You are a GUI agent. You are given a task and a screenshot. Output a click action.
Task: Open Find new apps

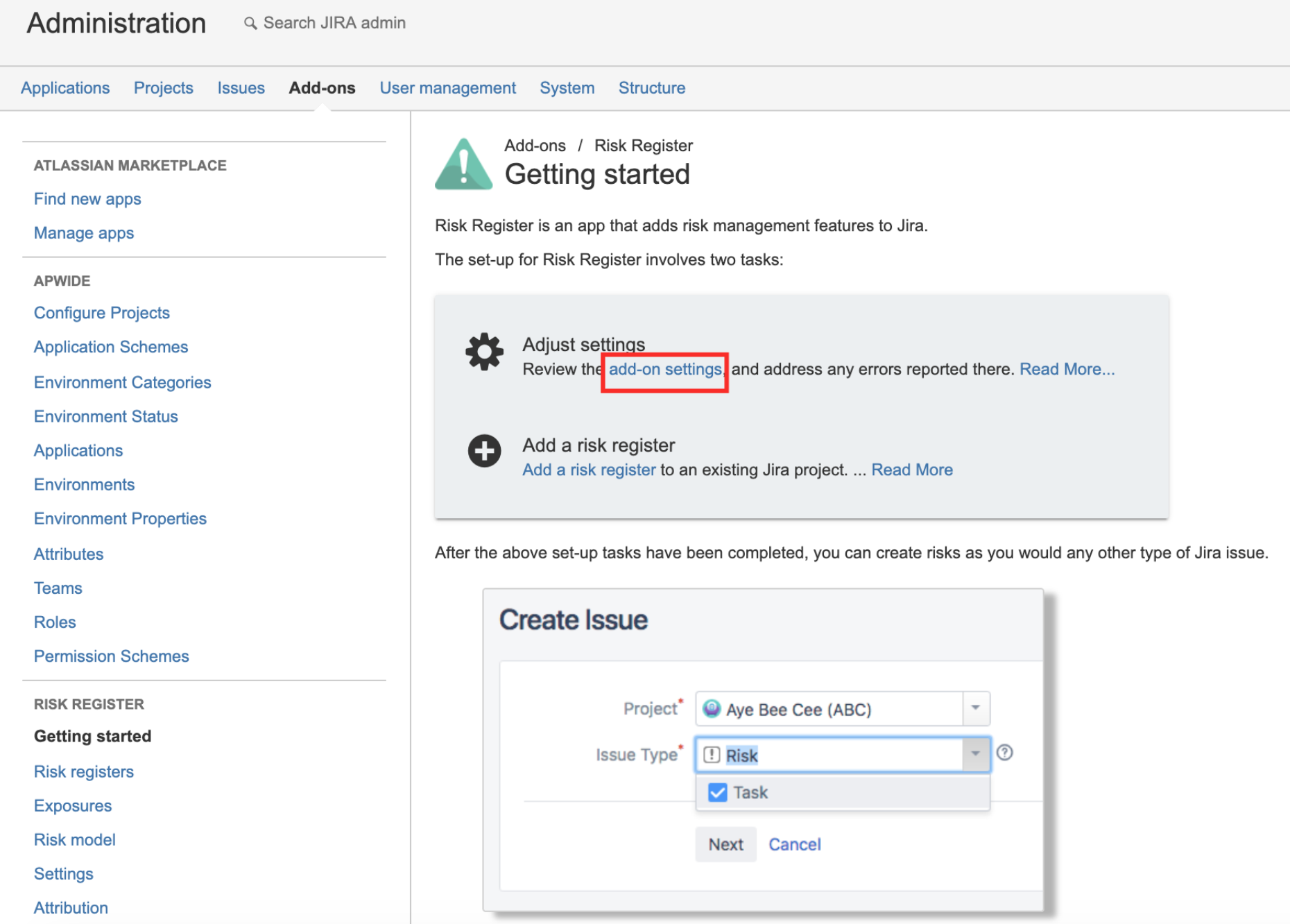click(x=87, y=199)
